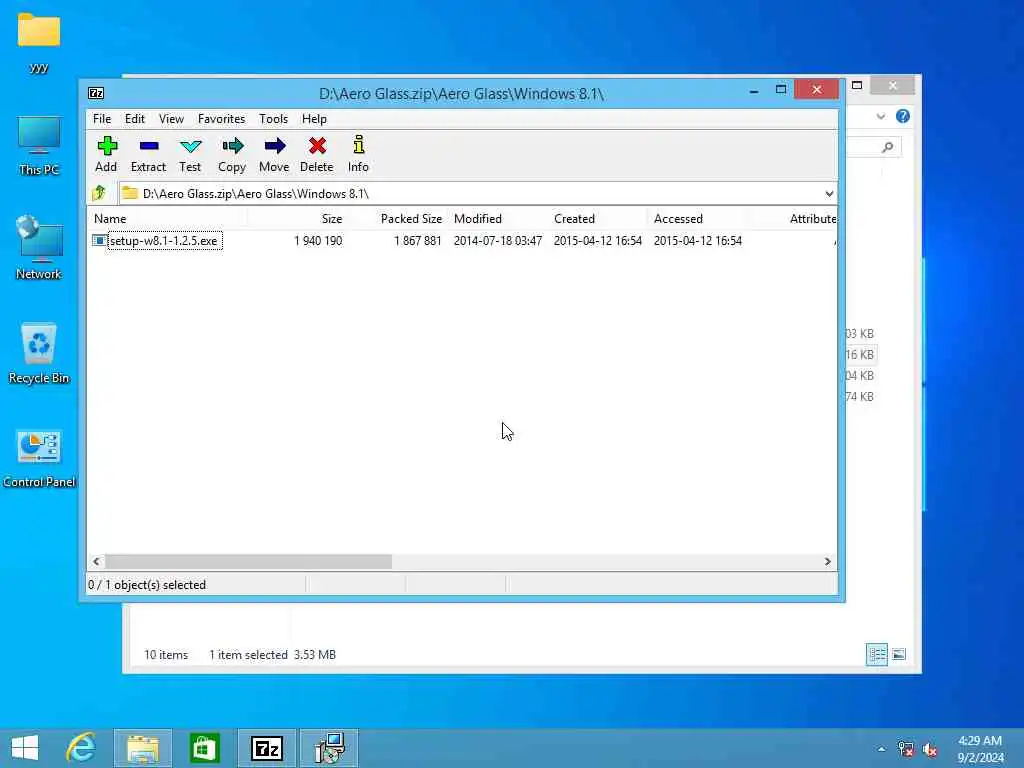Open File Explorer on the taskbar
1024x768 pixels.
click(x=143, y=748)
